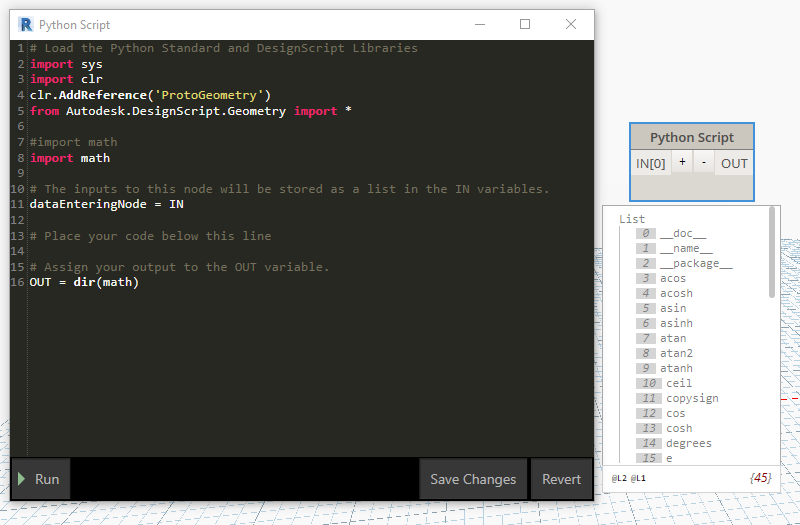Screen dimensions: 800x525
Task: Select the cos list entry
Action: point(676,413)
